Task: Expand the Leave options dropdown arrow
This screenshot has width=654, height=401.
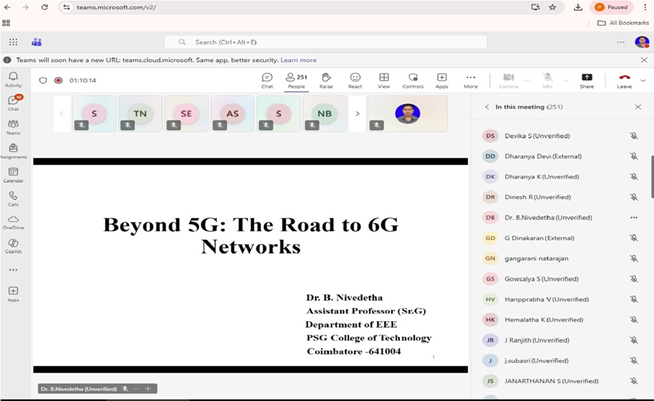Action: coord(641,80)
